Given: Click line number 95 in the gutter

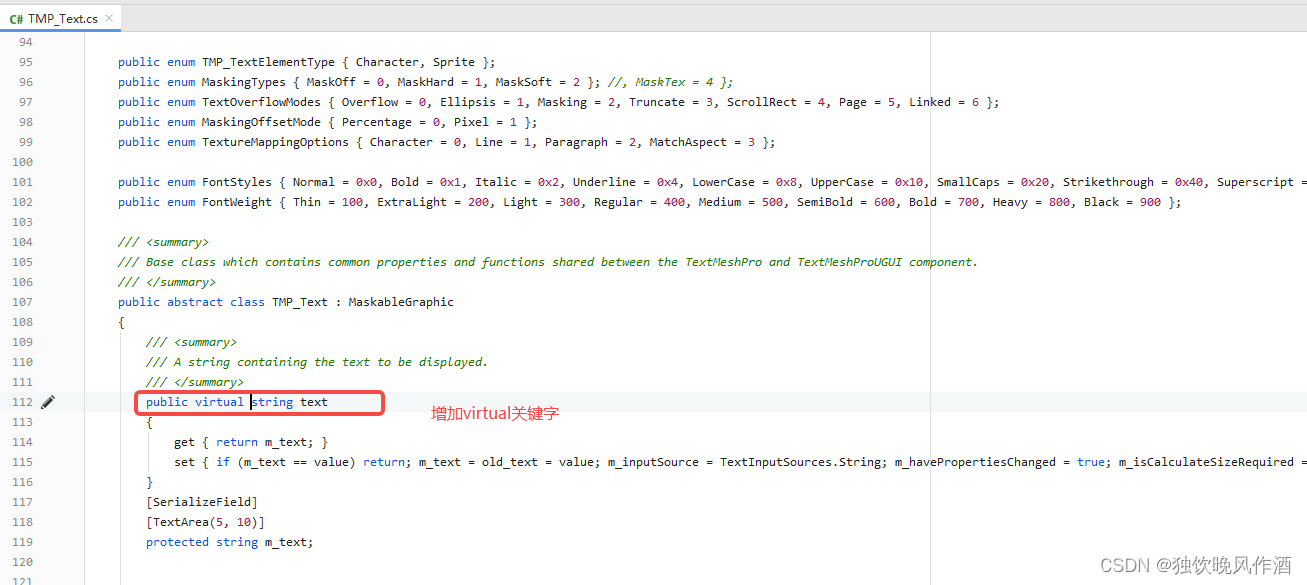Looking at the screenshot, I should (x=25, y=62).
